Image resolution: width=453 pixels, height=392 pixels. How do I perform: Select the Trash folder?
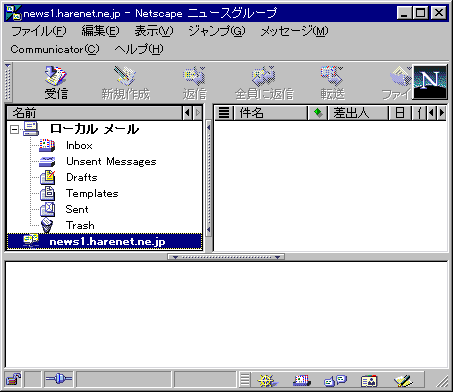[x=80, y=225]
